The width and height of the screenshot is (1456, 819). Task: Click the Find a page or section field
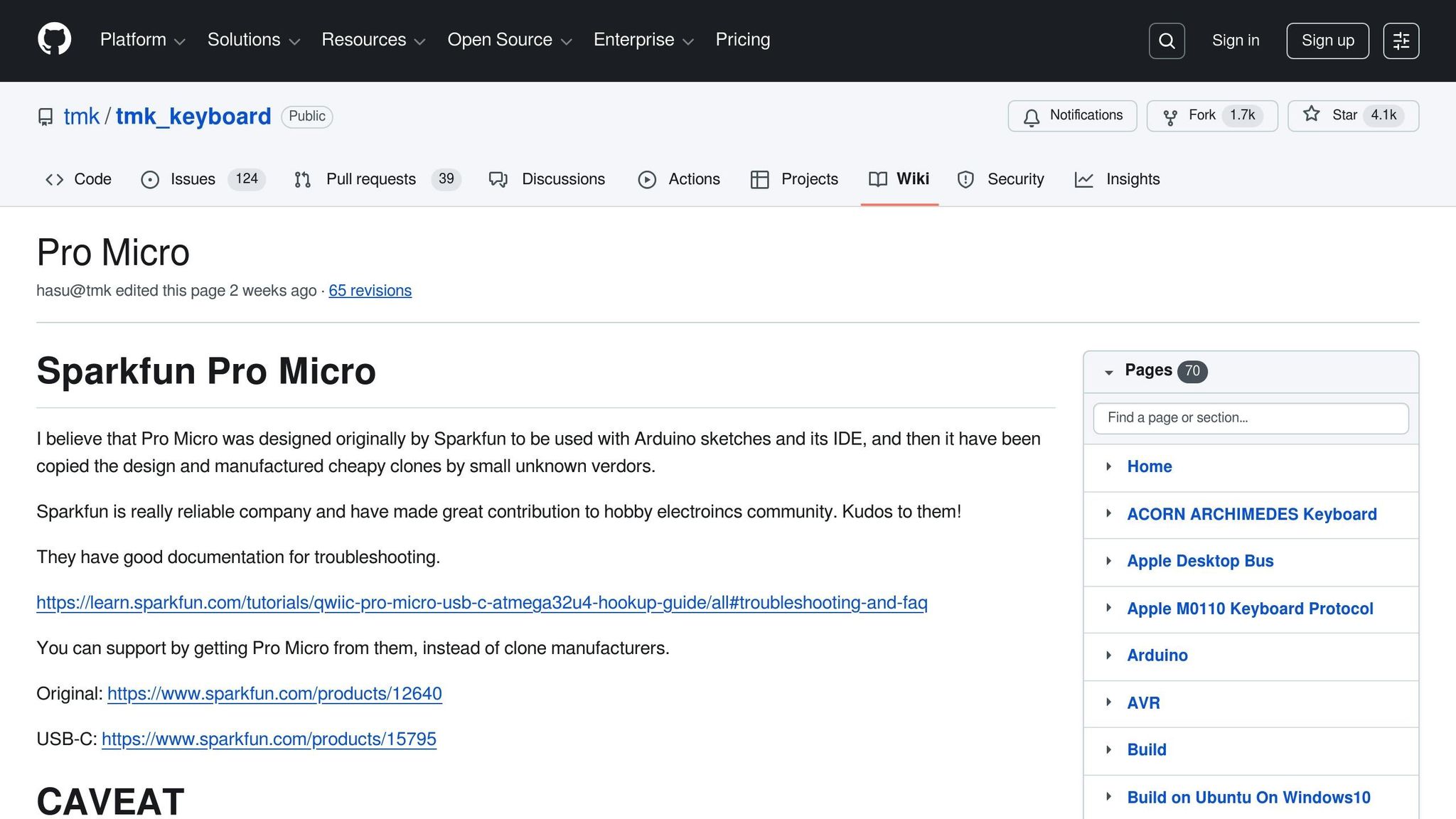(x=1251, y=418)
